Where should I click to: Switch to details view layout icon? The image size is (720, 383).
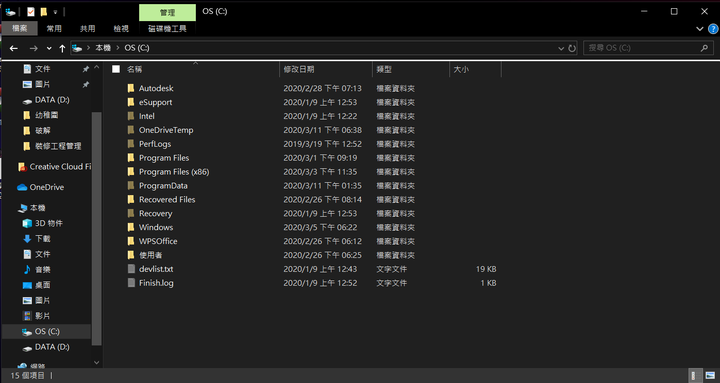(695, 375)
